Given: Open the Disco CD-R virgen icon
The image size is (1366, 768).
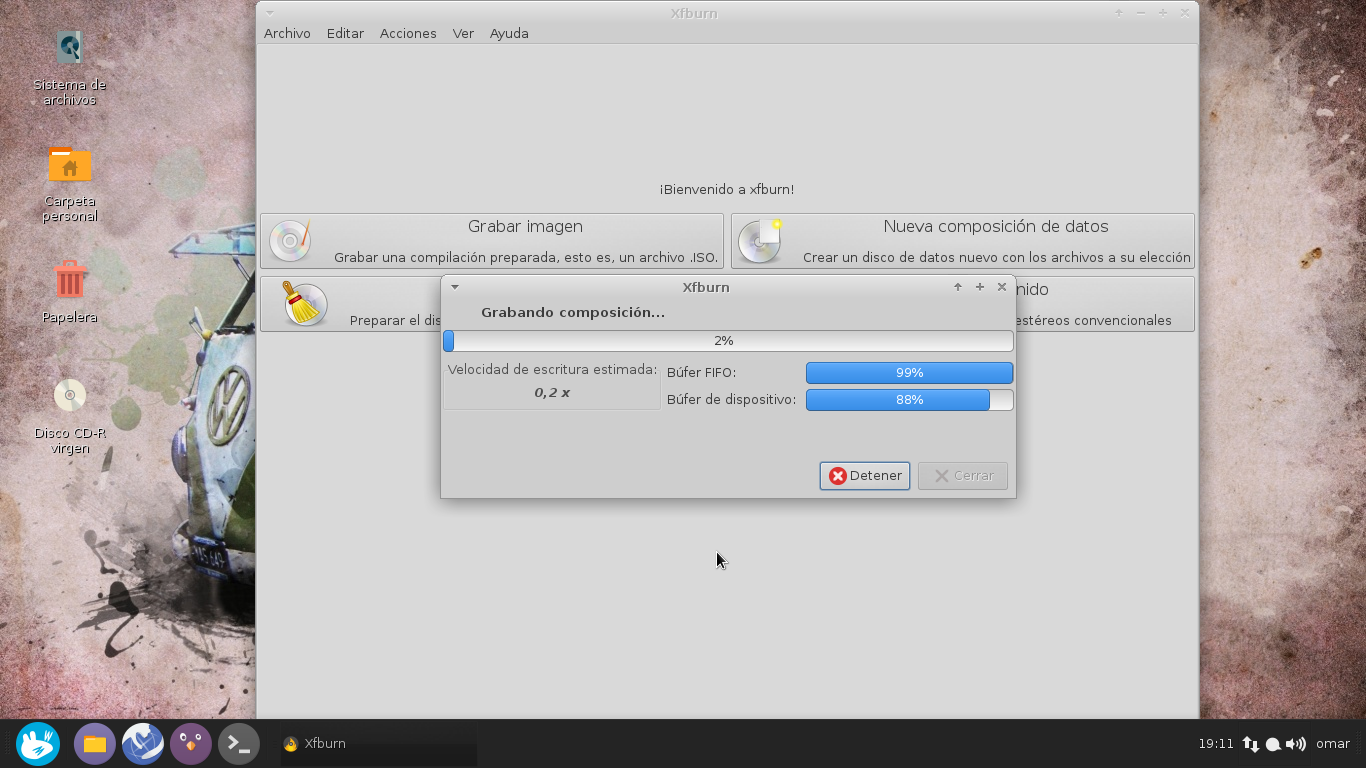Looking at the screenshot, I should pos(69,395).
